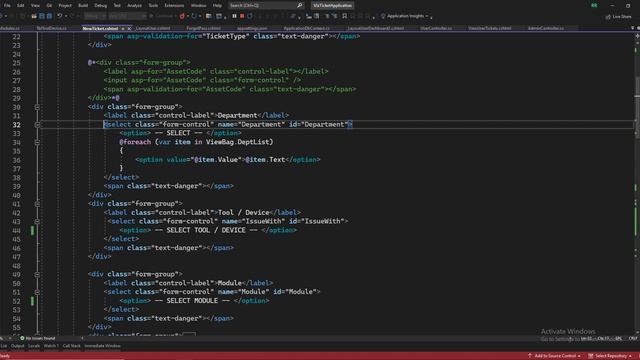The width and height of the screenshot is (640, 360).
Task: Open the Output panel tab
Action: click(x=17, y=346)
